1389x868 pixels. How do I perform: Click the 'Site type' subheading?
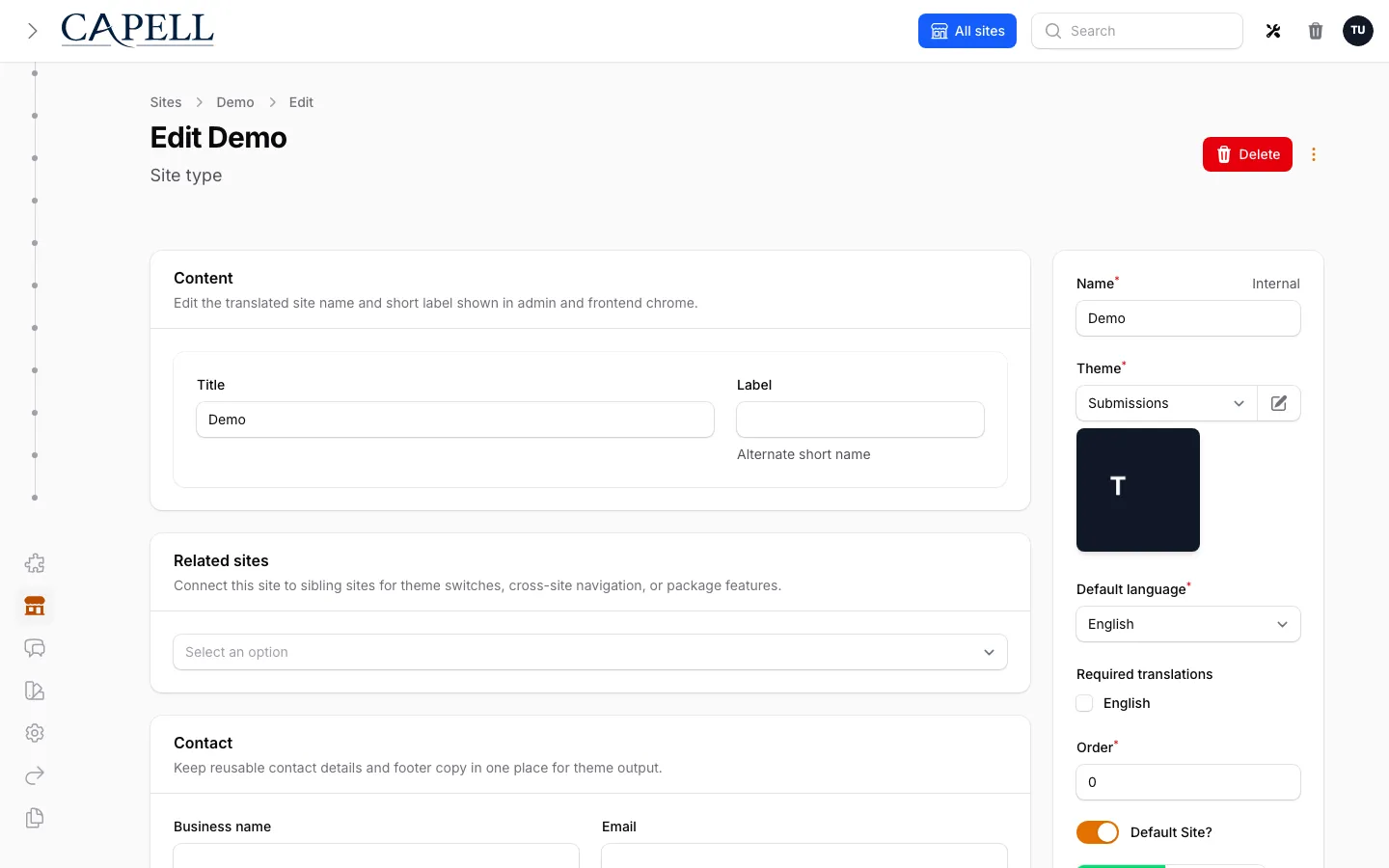(186, 176)
